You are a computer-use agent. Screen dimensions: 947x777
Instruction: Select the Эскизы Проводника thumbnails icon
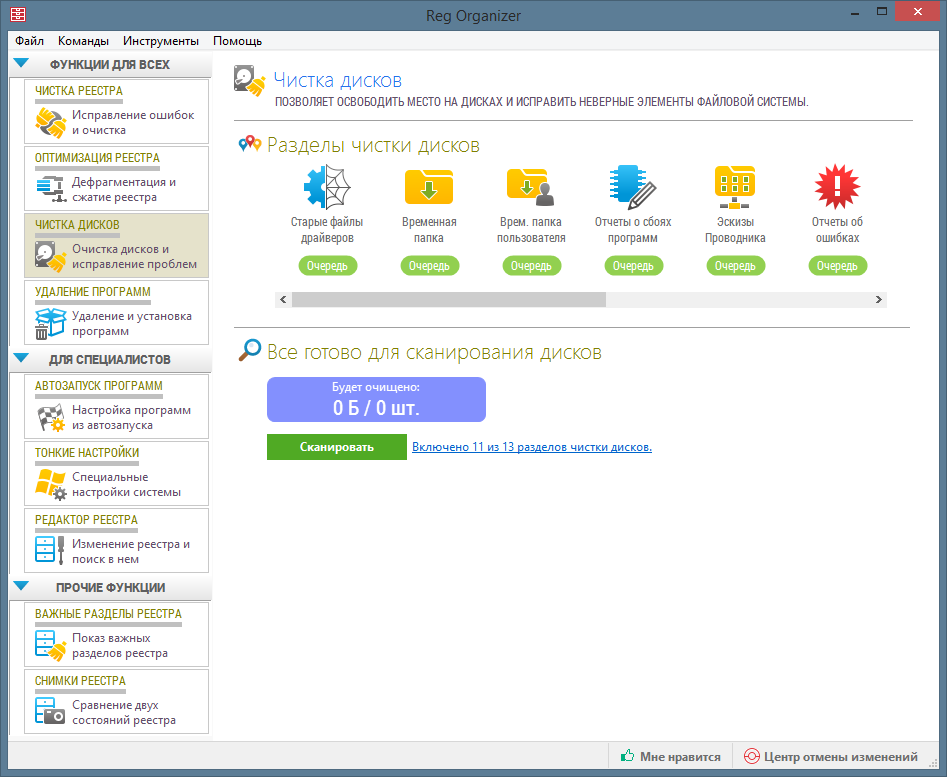tap(735, 187)
